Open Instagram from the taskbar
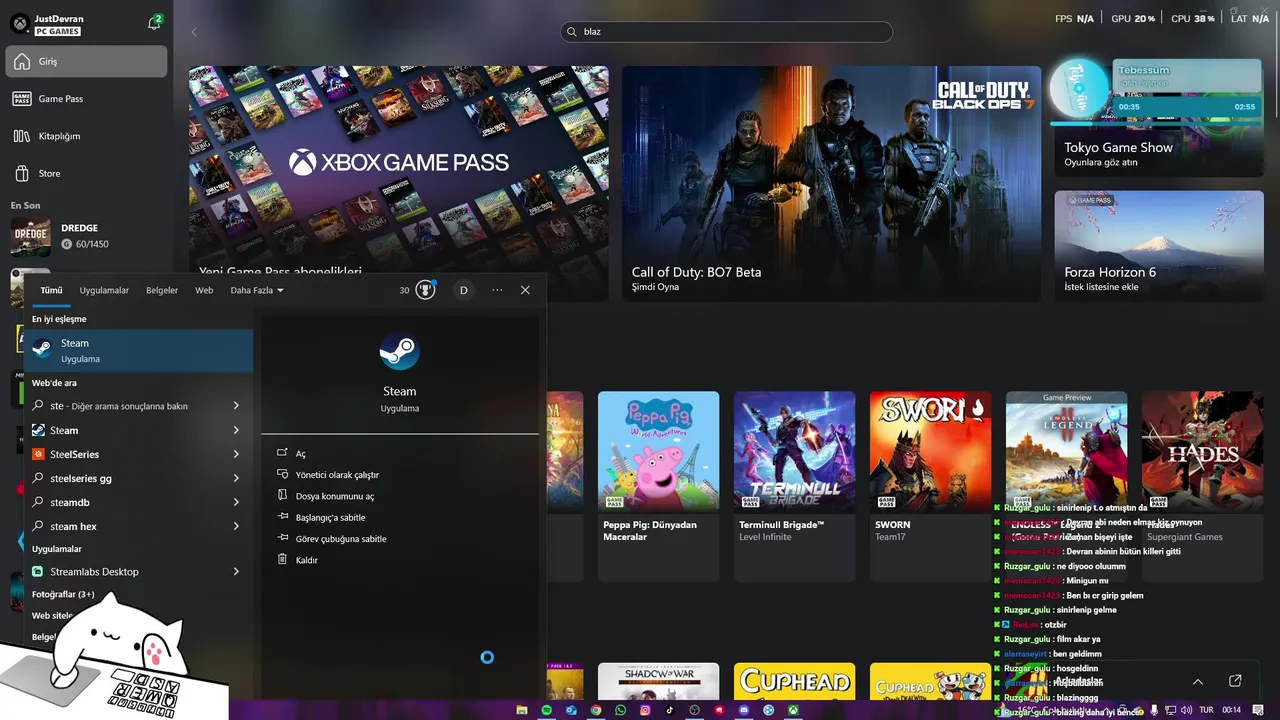The height and width of the screenshot is (720, 1280). [645, 710]
